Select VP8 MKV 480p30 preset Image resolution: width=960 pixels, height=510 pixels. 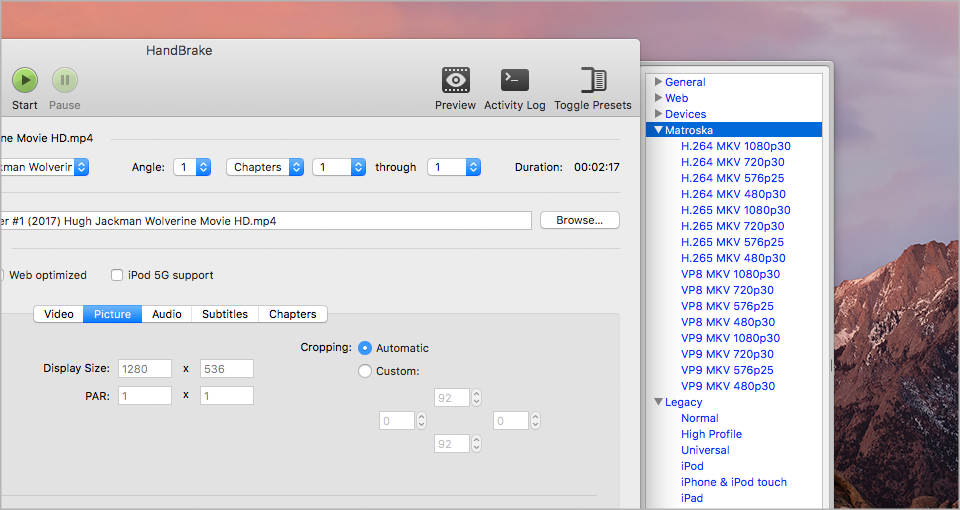[x=728, y=322]
